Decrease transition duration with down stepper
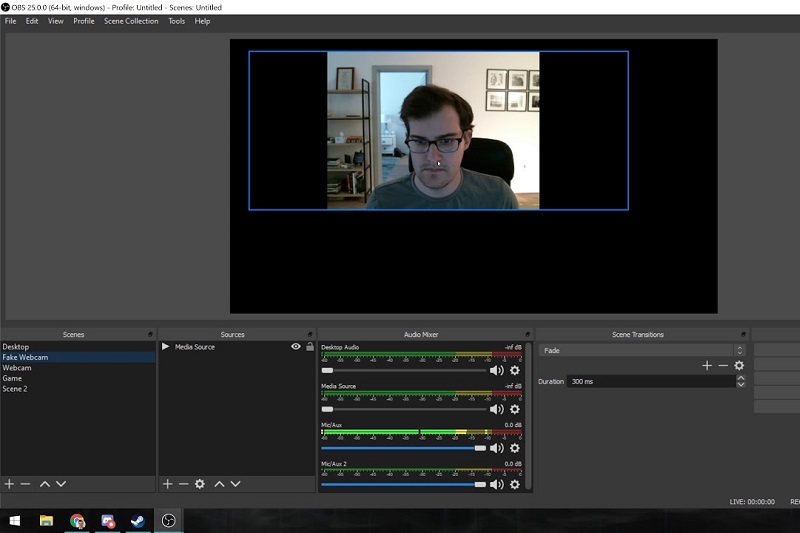This screenshot has width=800, height=533. 741,384
